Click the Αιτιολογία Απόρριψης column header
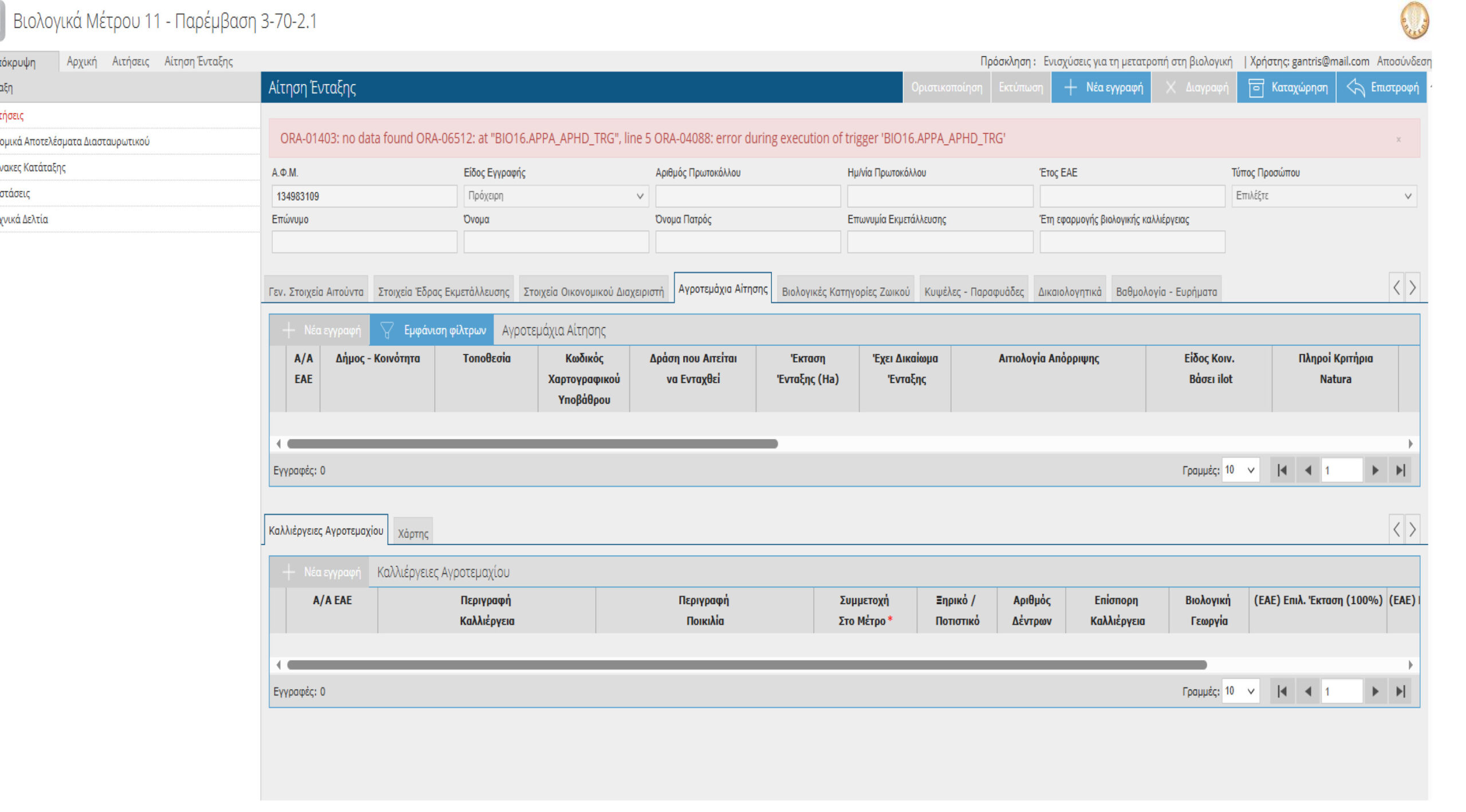Viewport: 1466px width, 812px height. tap(1049, 379)
